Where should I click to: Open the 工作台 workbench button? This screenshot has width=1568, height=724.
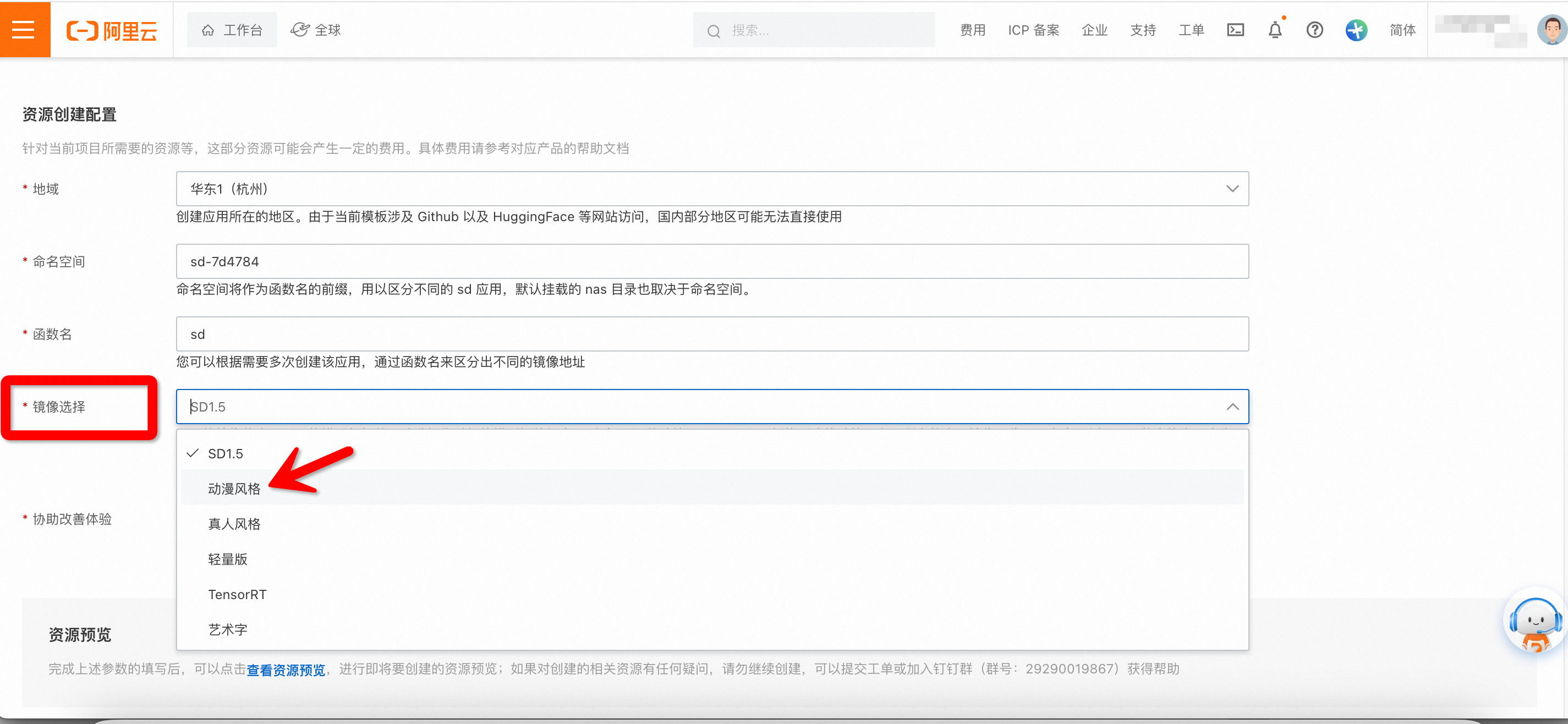[232, 30]
